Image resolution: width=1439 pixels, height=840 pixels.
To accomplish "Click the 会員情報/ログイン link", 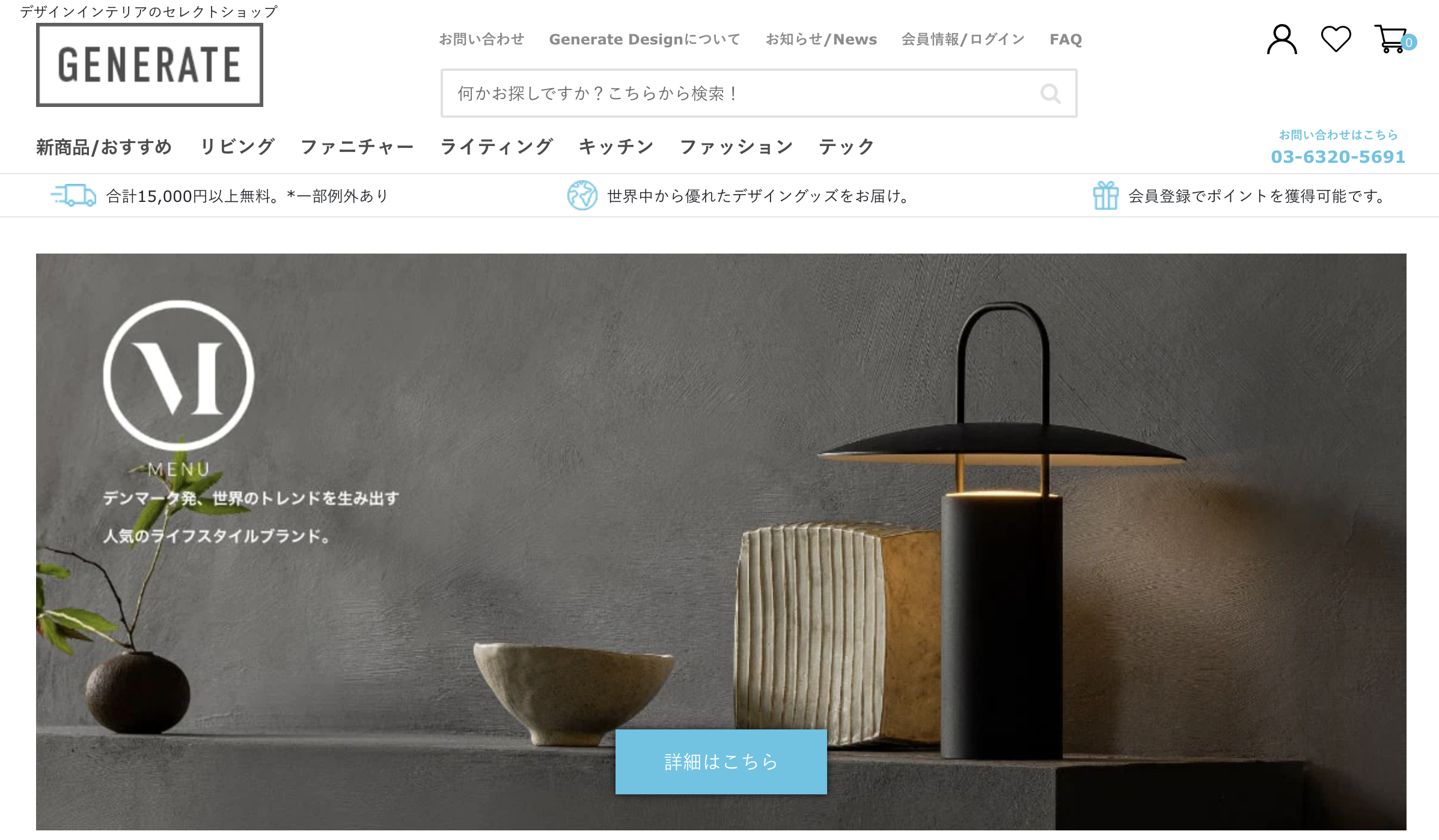I will [963, 40].
